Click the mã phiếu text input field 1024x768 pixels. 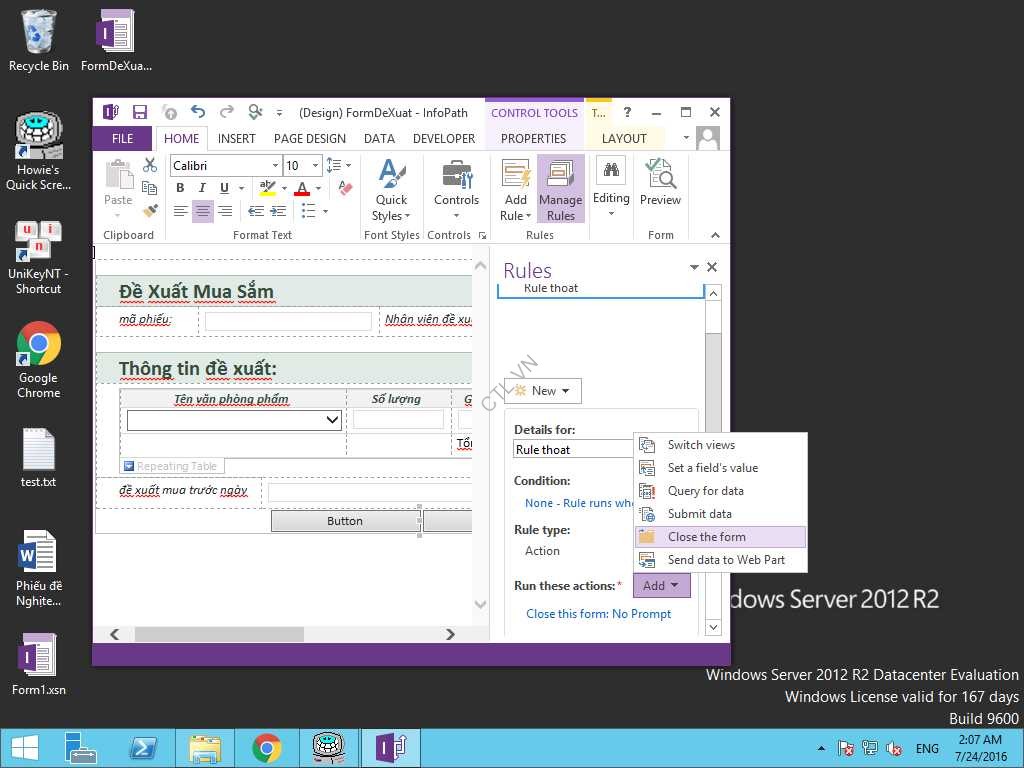(288, 321)
